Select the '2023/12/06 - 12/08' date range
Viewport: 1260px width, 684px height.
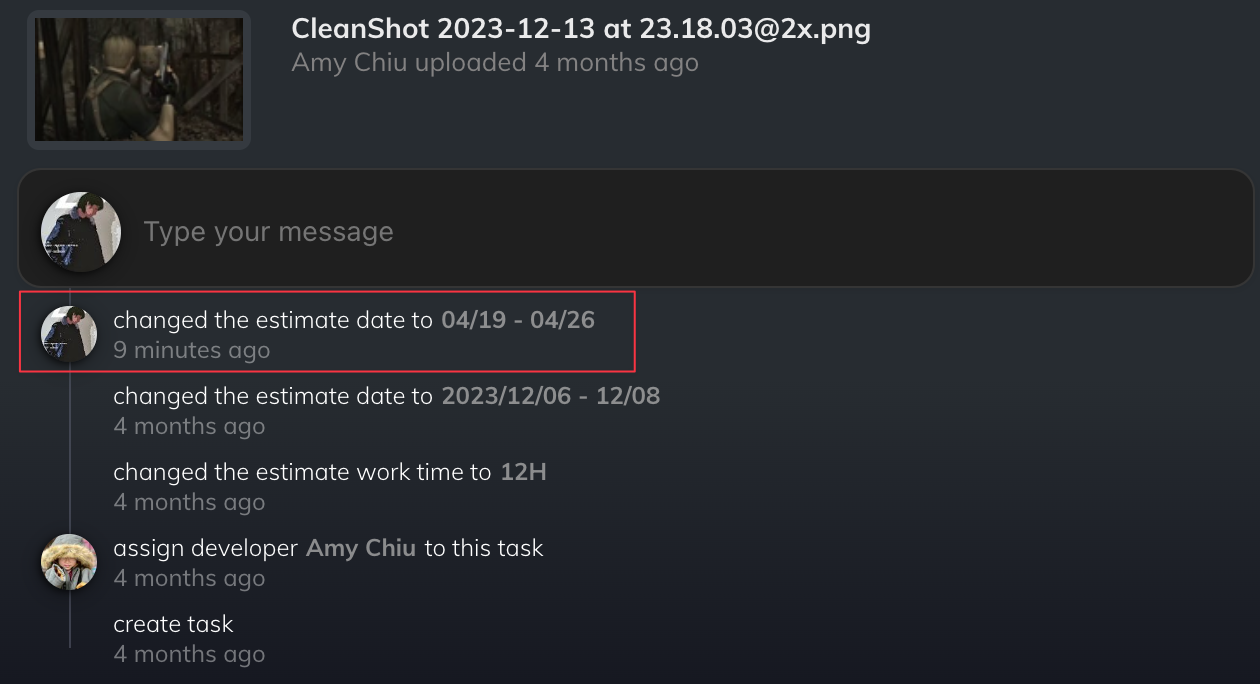click(x=551, y=396)
